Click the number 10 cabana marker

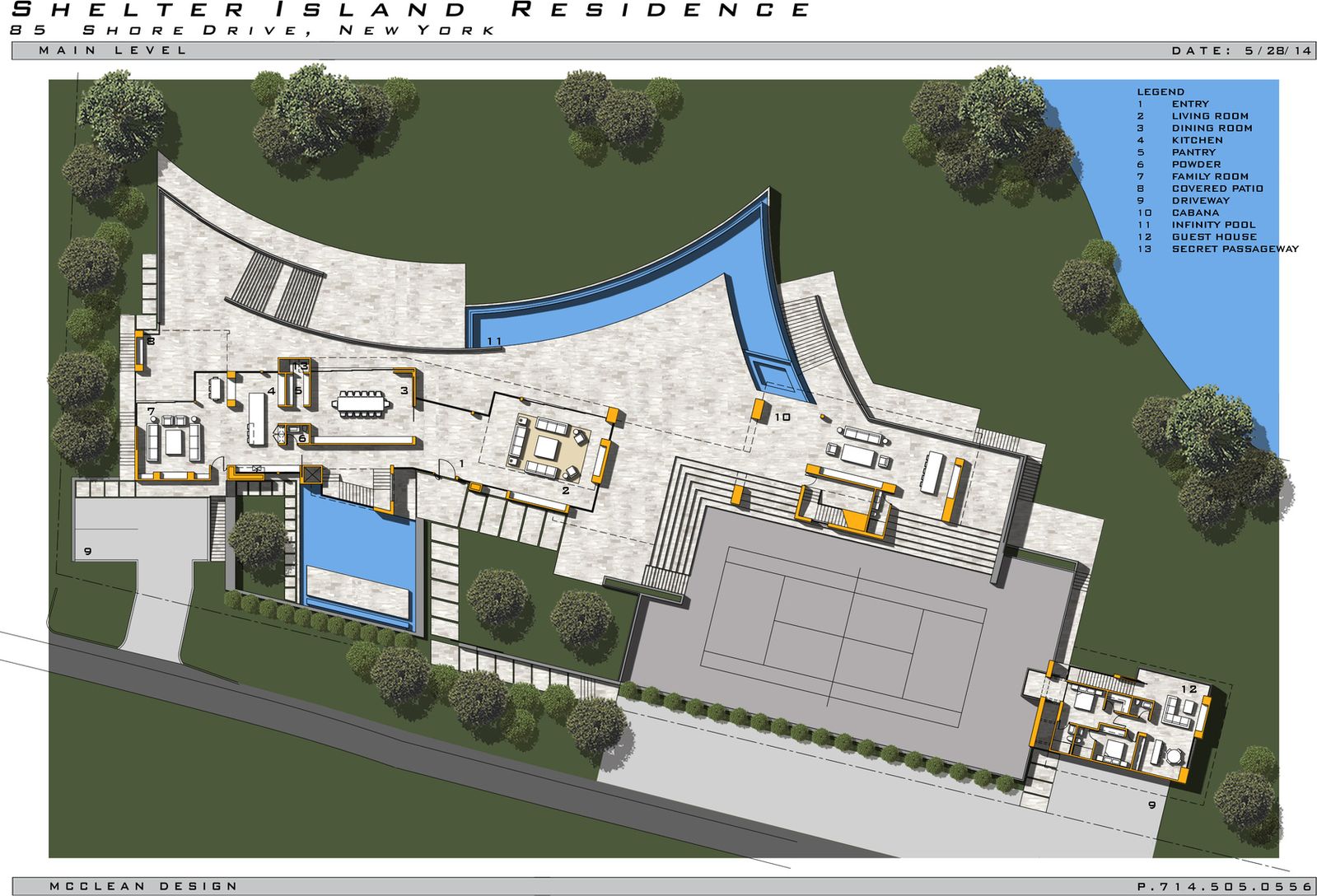782,418
